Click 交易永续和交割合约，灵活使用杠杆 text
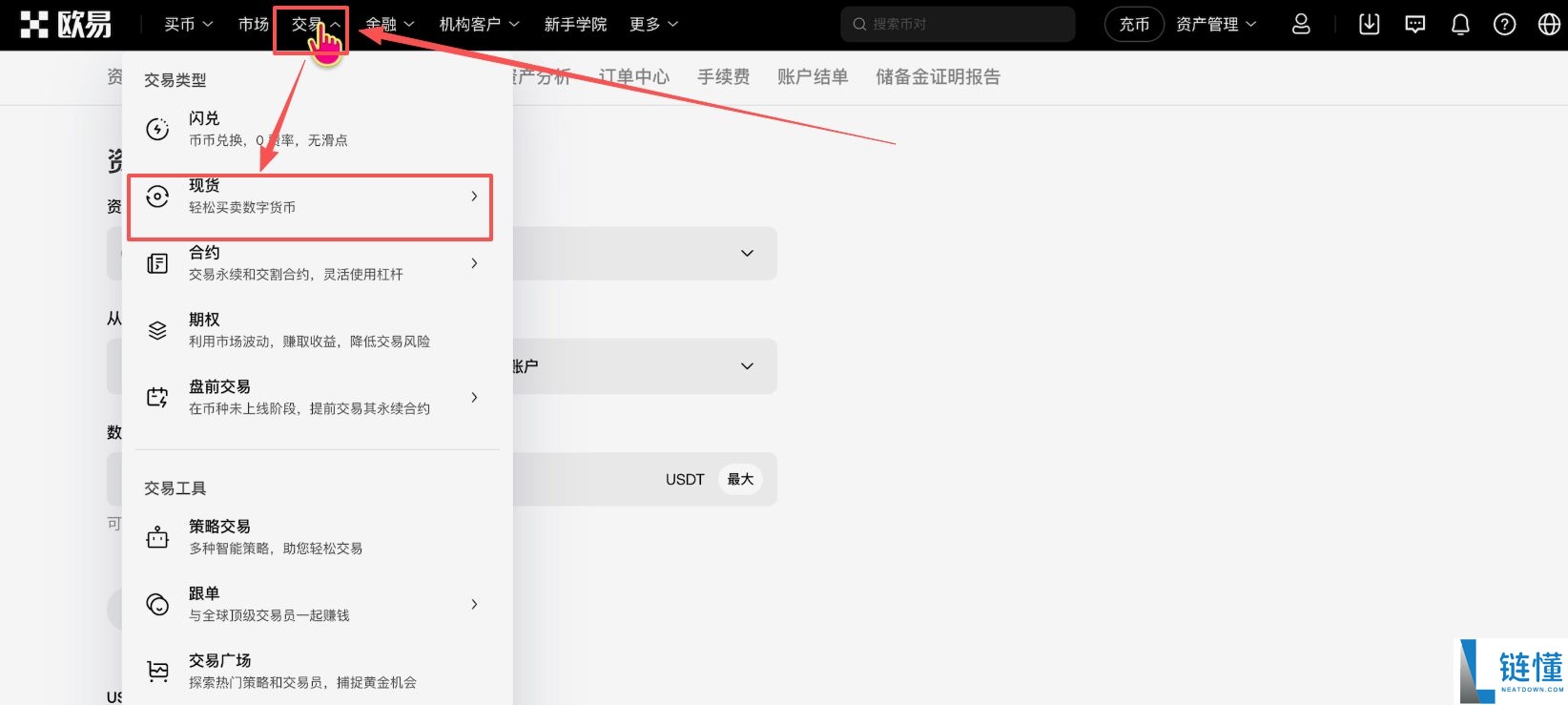1568x705 pixels. pos(296,274)
